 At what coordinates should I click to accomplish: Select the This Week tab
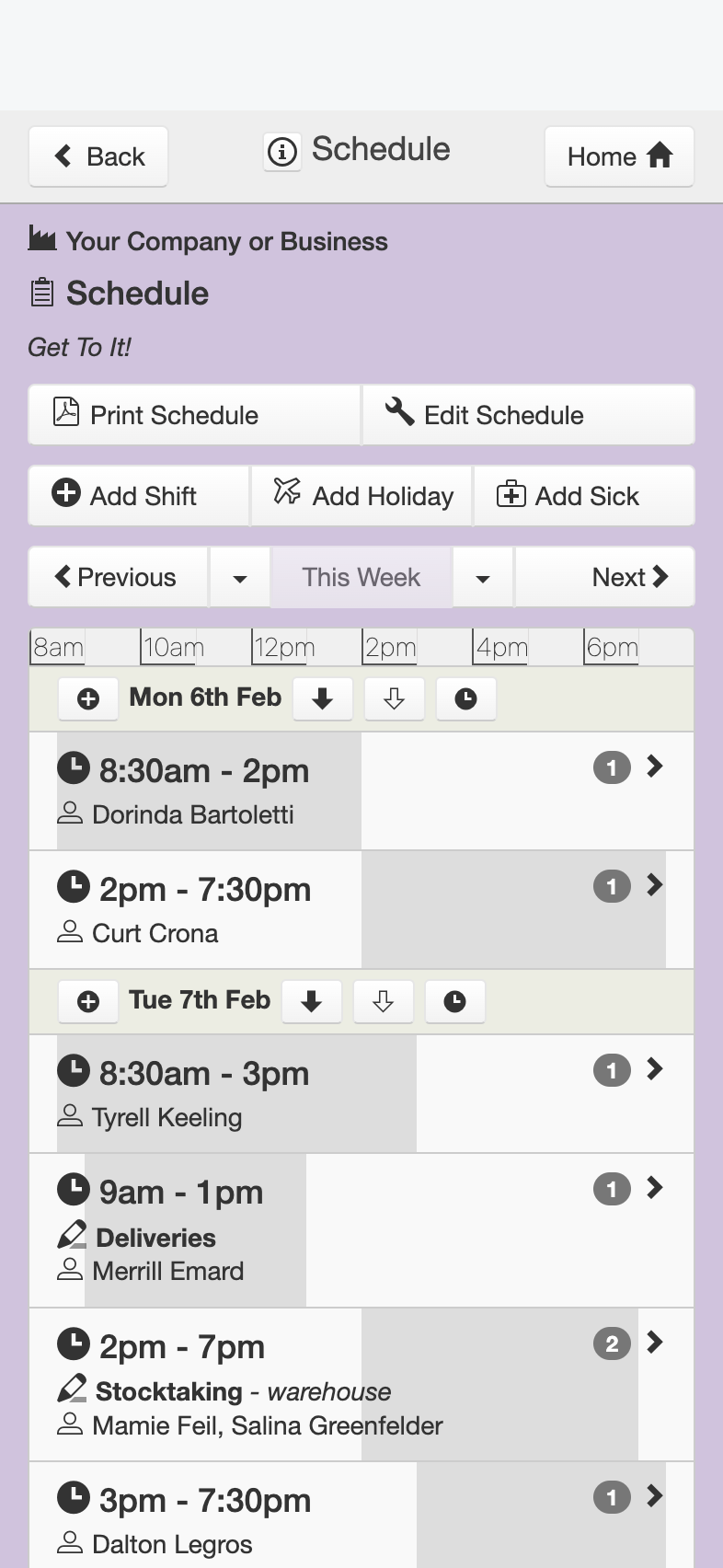[361, 578]
